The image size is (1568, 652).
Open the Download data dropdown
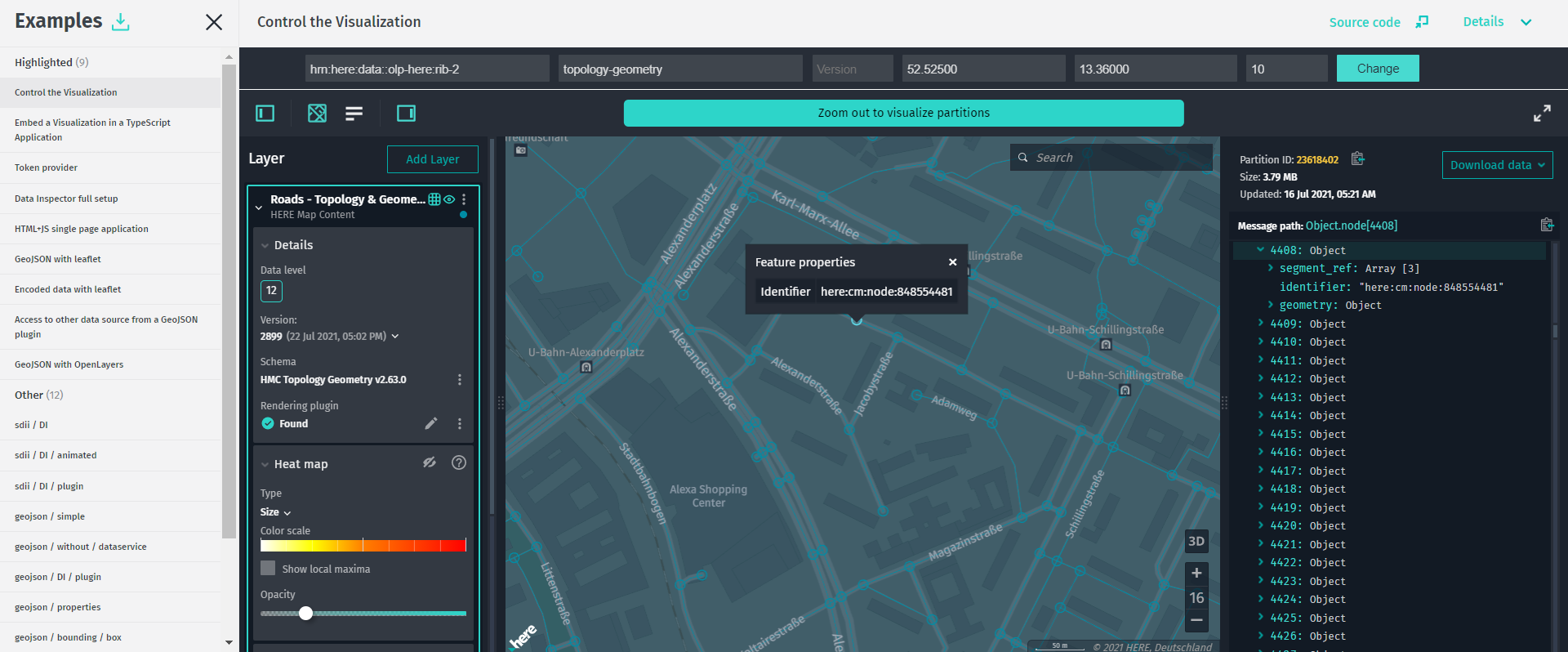point(1497,165)
